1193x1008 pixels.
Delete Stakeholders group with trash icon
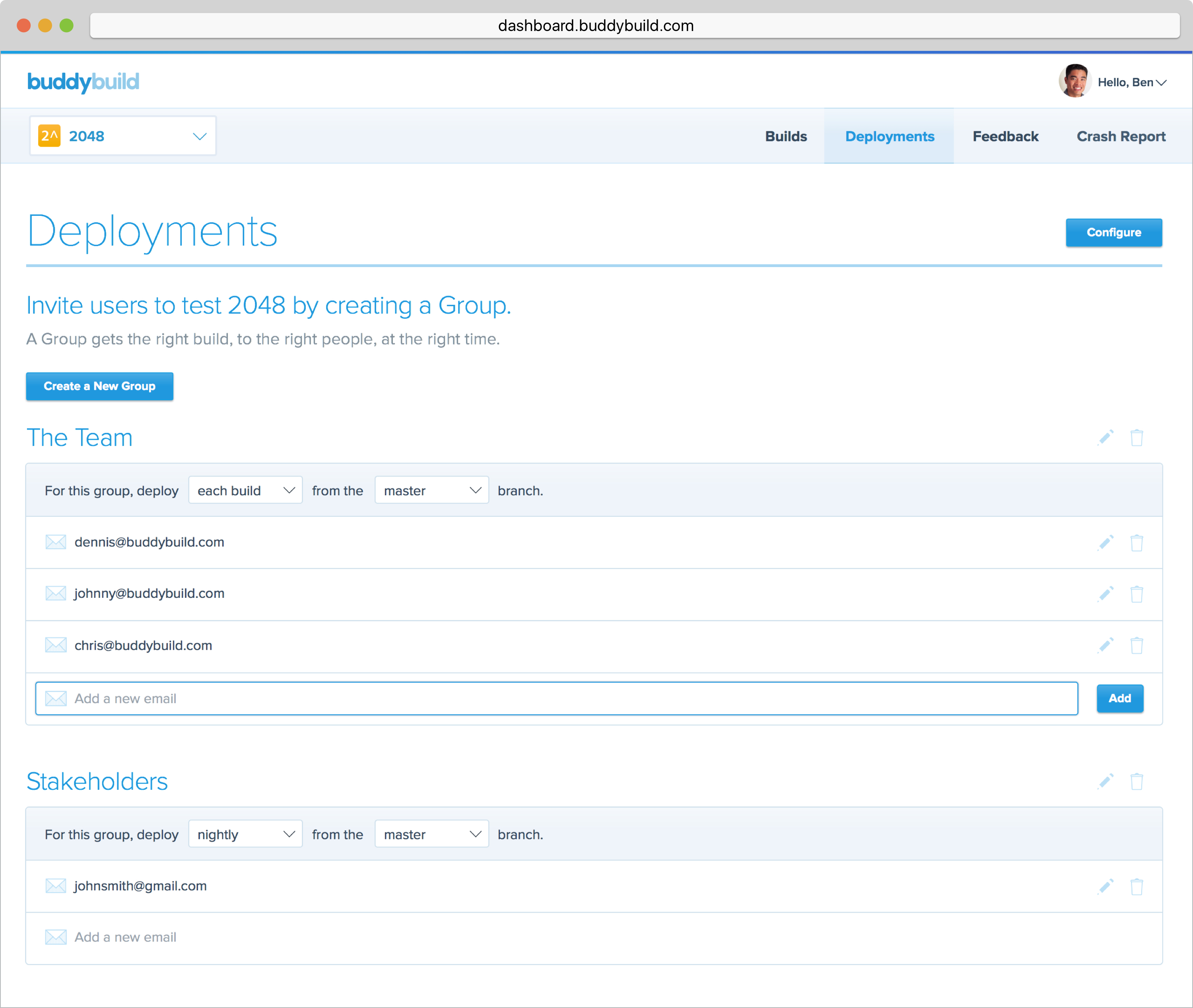1137,781
